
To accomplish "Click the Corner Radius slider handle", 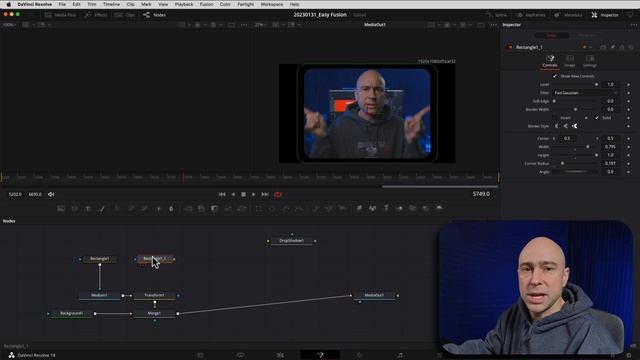I will pyautogui.click(x=562, y=164).
